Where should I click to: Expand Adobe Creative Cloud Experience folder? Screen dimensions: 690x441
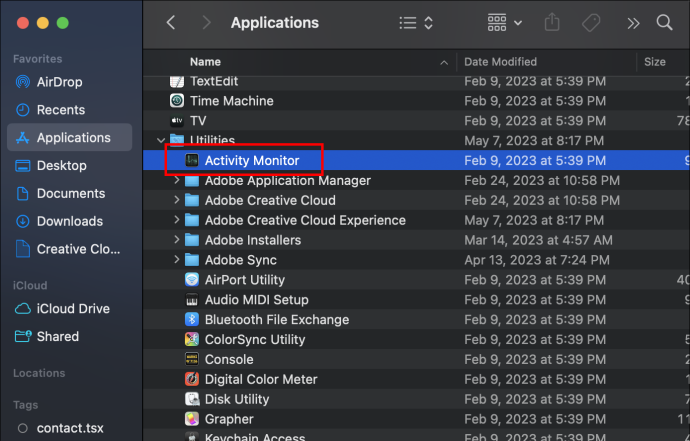click(176, 220)
